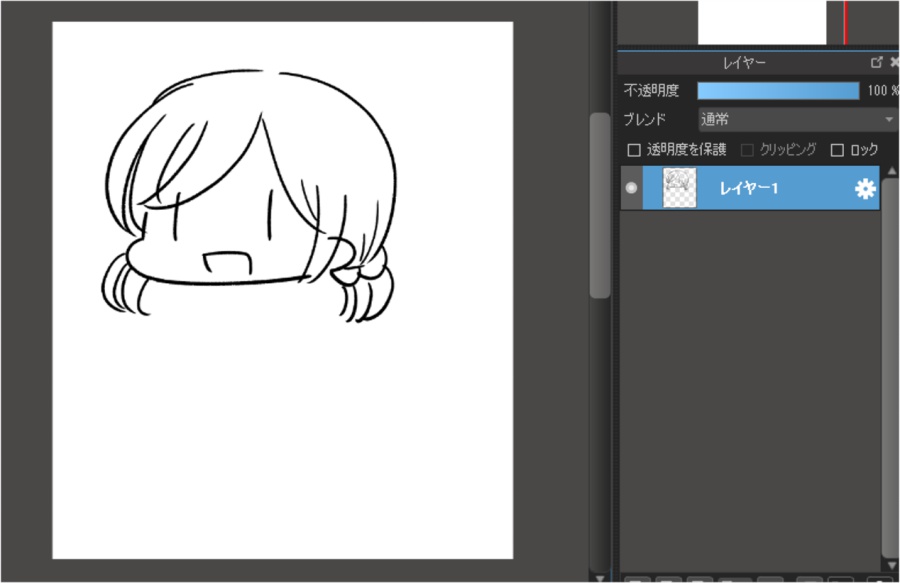Select the レイヤー1 thumbnail
Viewport: 900px width, 583px height.
[x=680, y=188]
